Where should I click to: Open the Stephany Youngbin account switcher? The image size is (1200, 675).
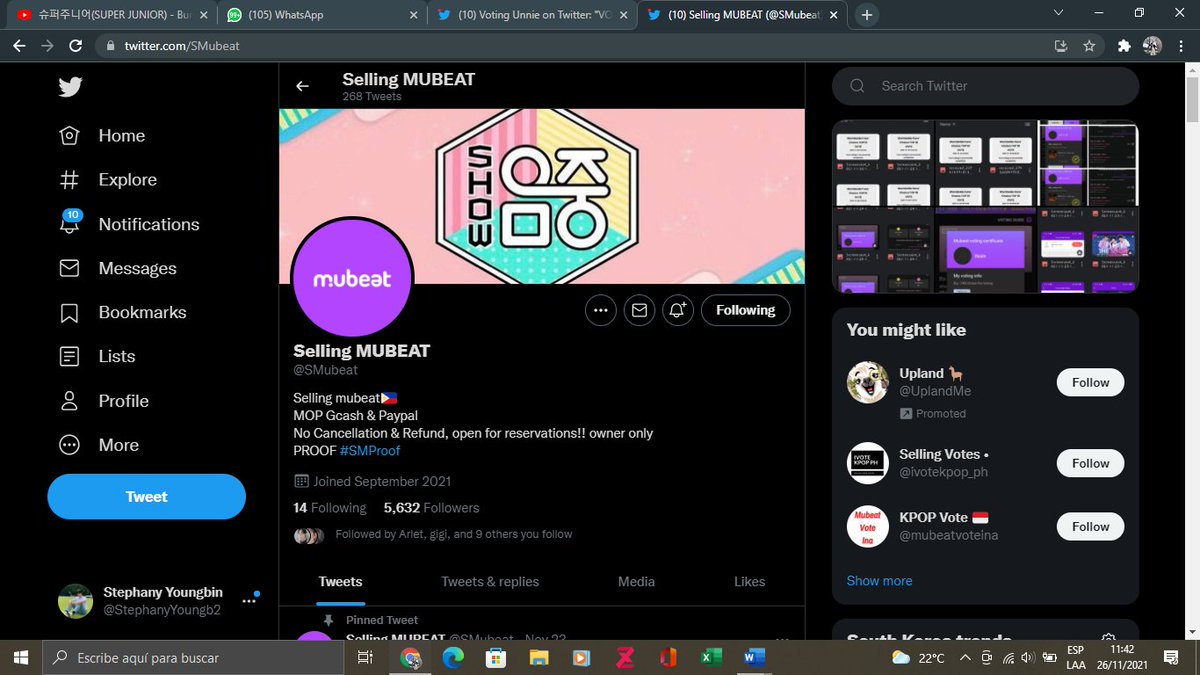tap(158, 601)
